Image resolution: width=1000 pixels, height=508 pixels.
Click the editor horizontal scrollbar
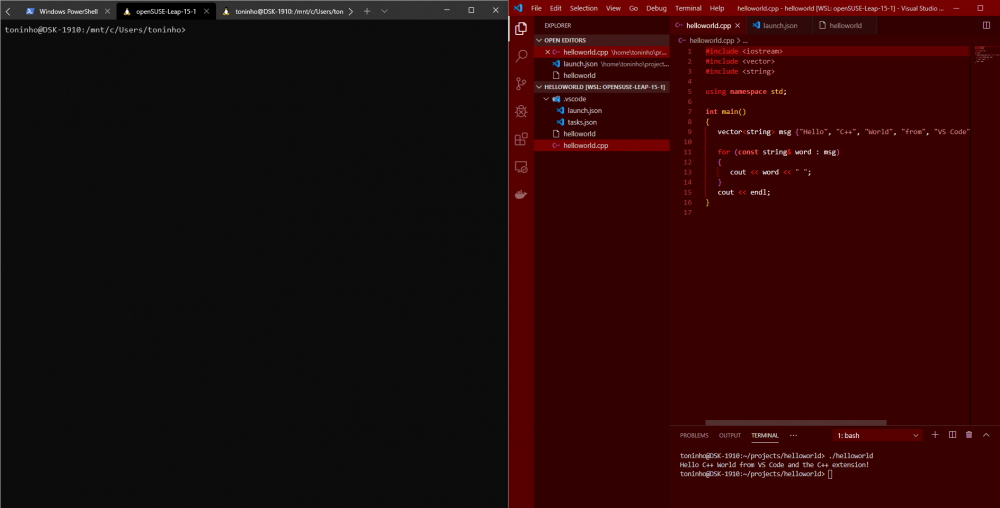pyautogui.click(x=795, y=423)
